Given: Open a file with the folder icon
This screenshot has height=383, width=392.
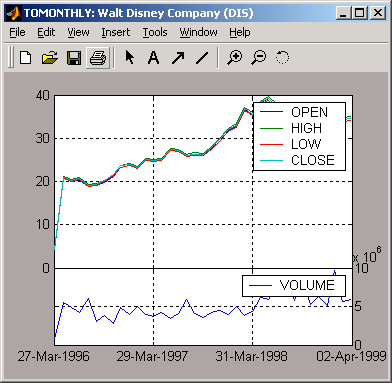Looking at the screenshot, I should pyautogui.click(x=50, y=58).
